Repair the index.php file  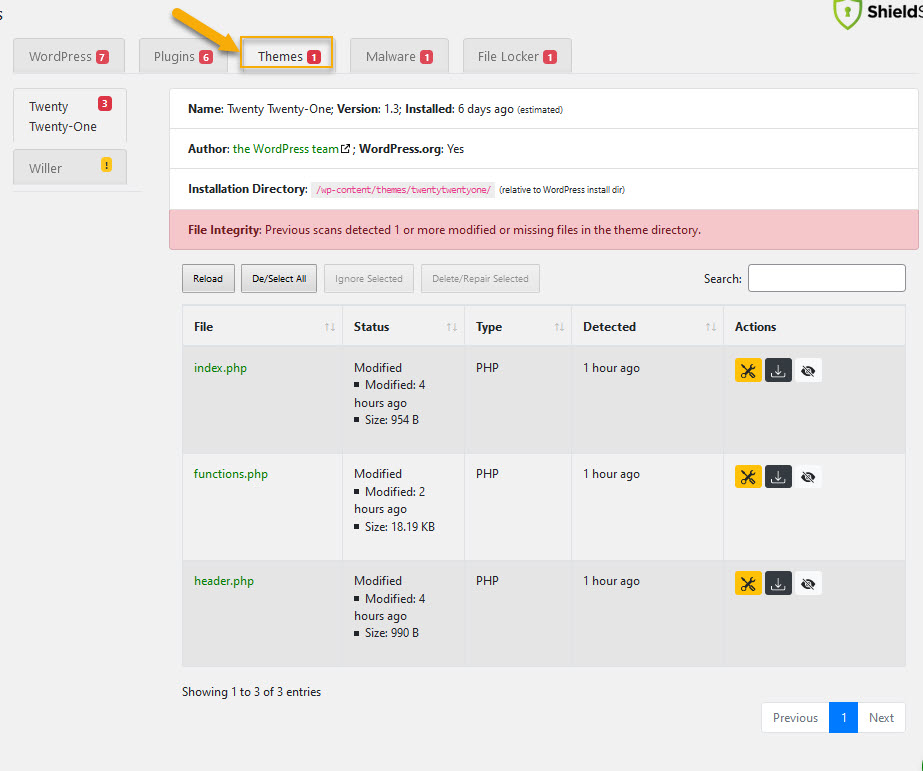click(x=748, y=371)
